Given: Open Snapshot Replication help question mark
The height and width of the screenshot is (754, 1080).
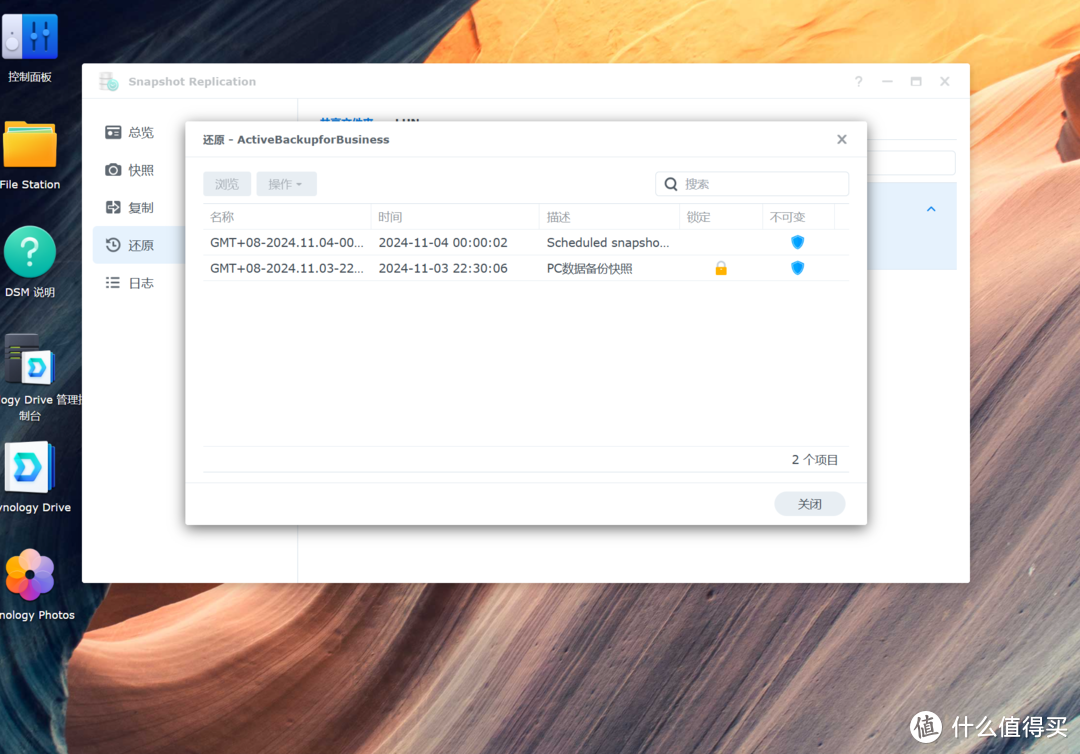Looking at the screenshot, I should [x=858, y=82].
